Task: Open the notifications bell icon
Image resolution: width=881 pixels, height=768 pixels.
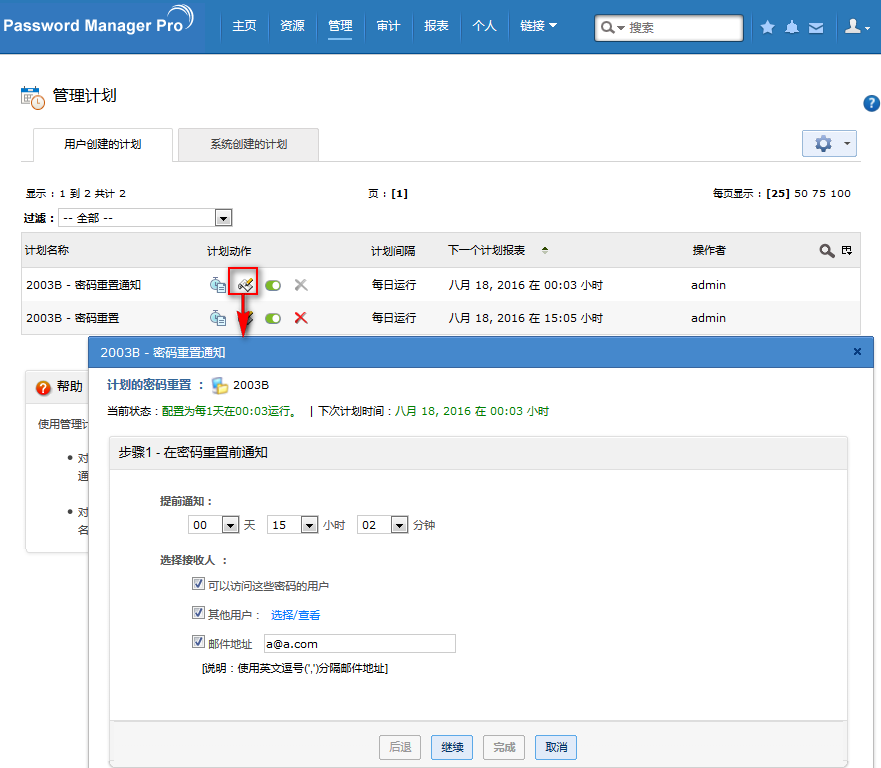Action: coord(792,27)
